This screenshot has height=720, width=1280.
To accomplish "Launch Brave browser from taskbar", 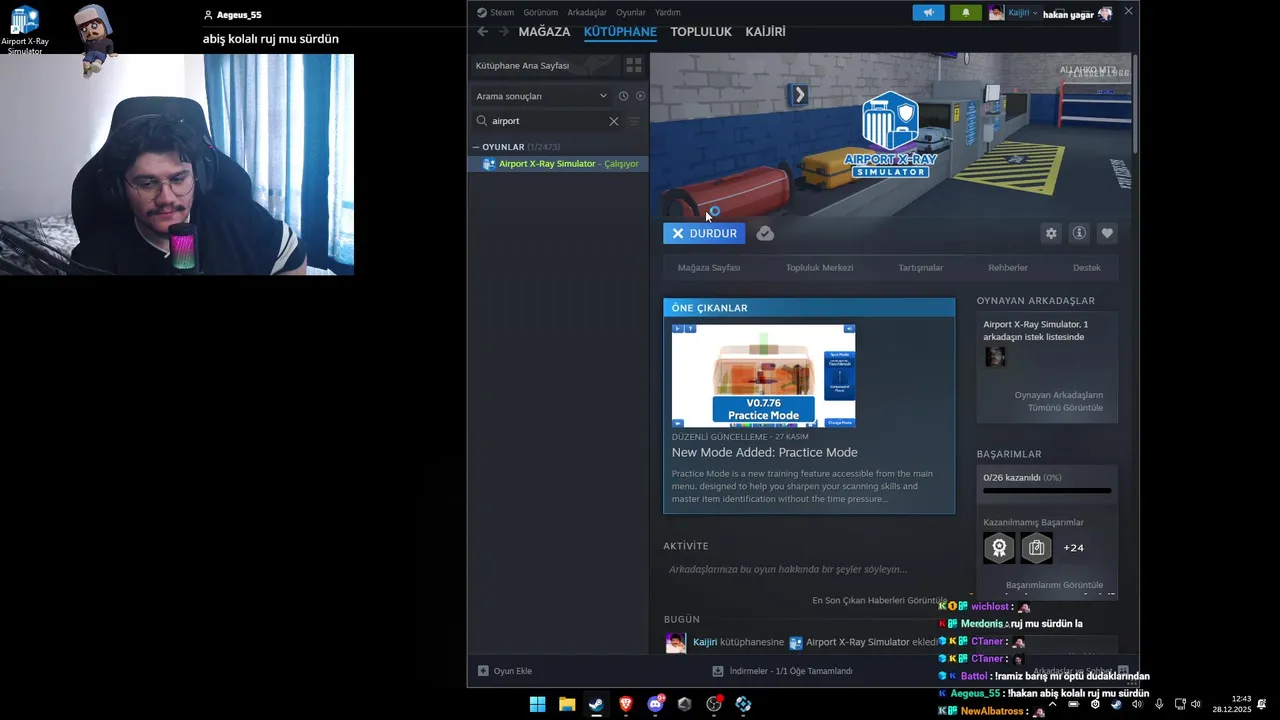I will [626, 704].
